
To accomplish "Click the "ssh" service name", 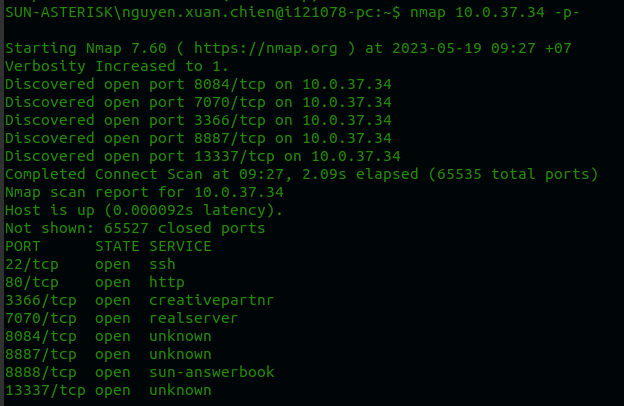I will tap(162, 264).
